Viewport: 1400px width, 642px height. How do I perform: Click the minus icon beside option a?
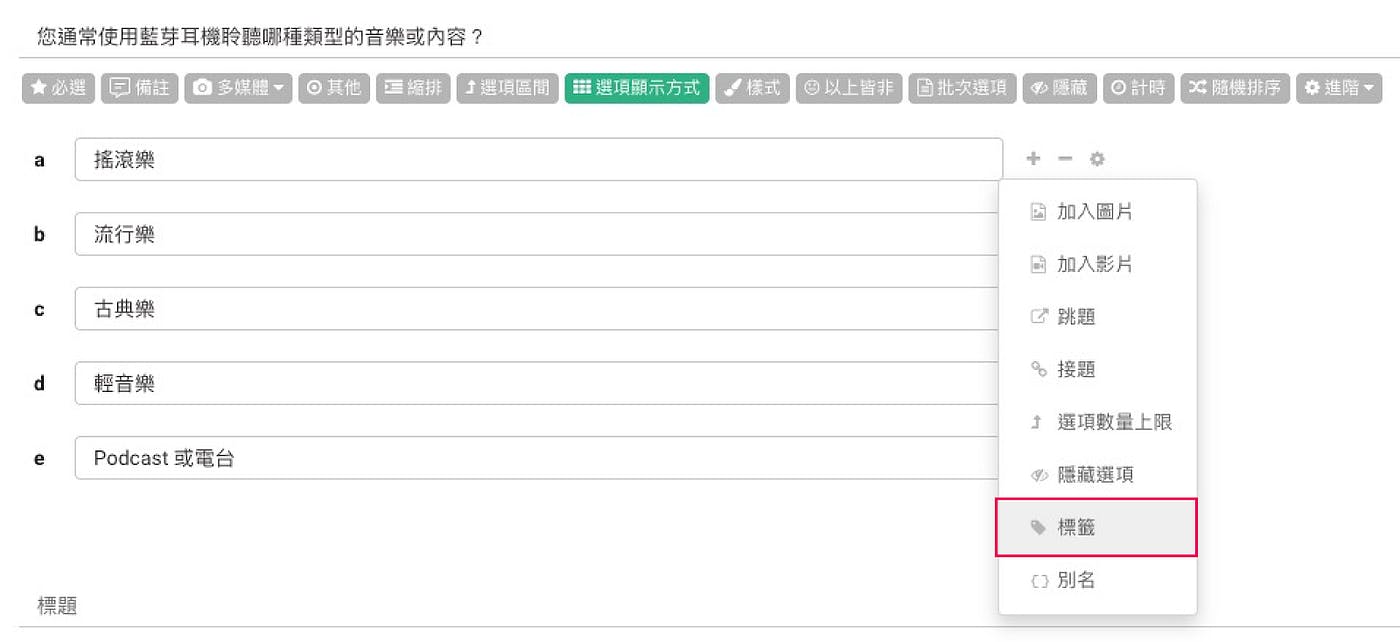[1065, 159]
